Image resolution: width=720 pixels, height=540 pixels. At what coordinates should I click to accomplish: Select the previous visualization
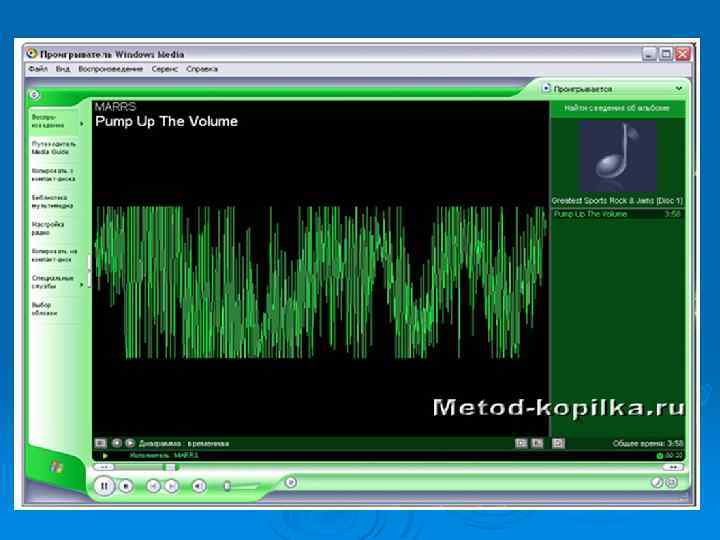point(117,443)
